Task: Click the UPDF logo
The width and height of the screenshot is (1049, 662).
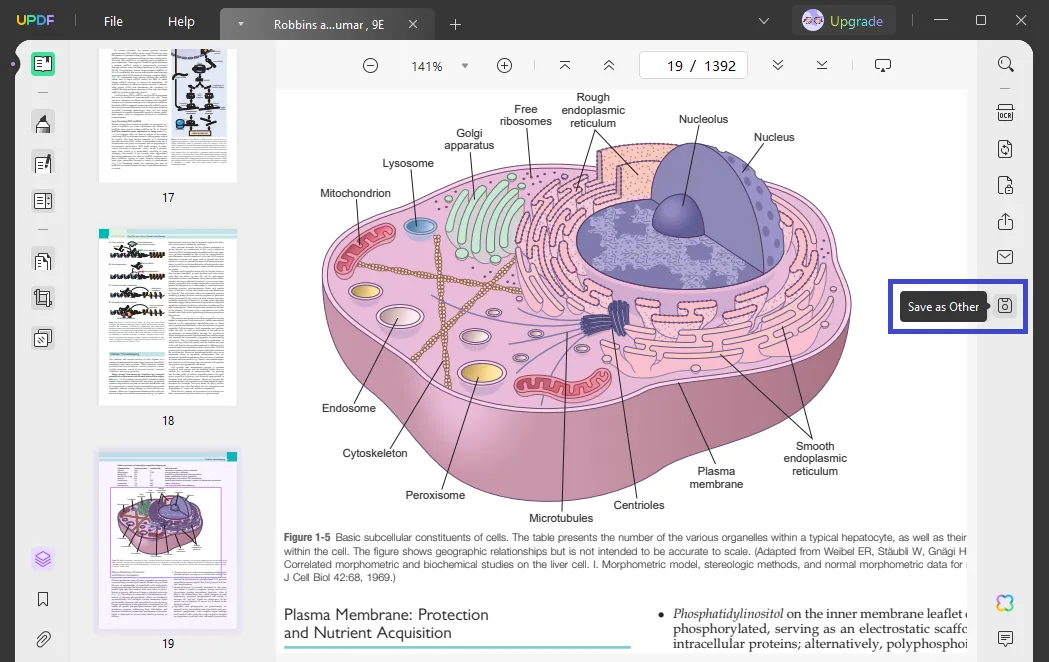Action: pyautogui.click(x=35, y=20)
